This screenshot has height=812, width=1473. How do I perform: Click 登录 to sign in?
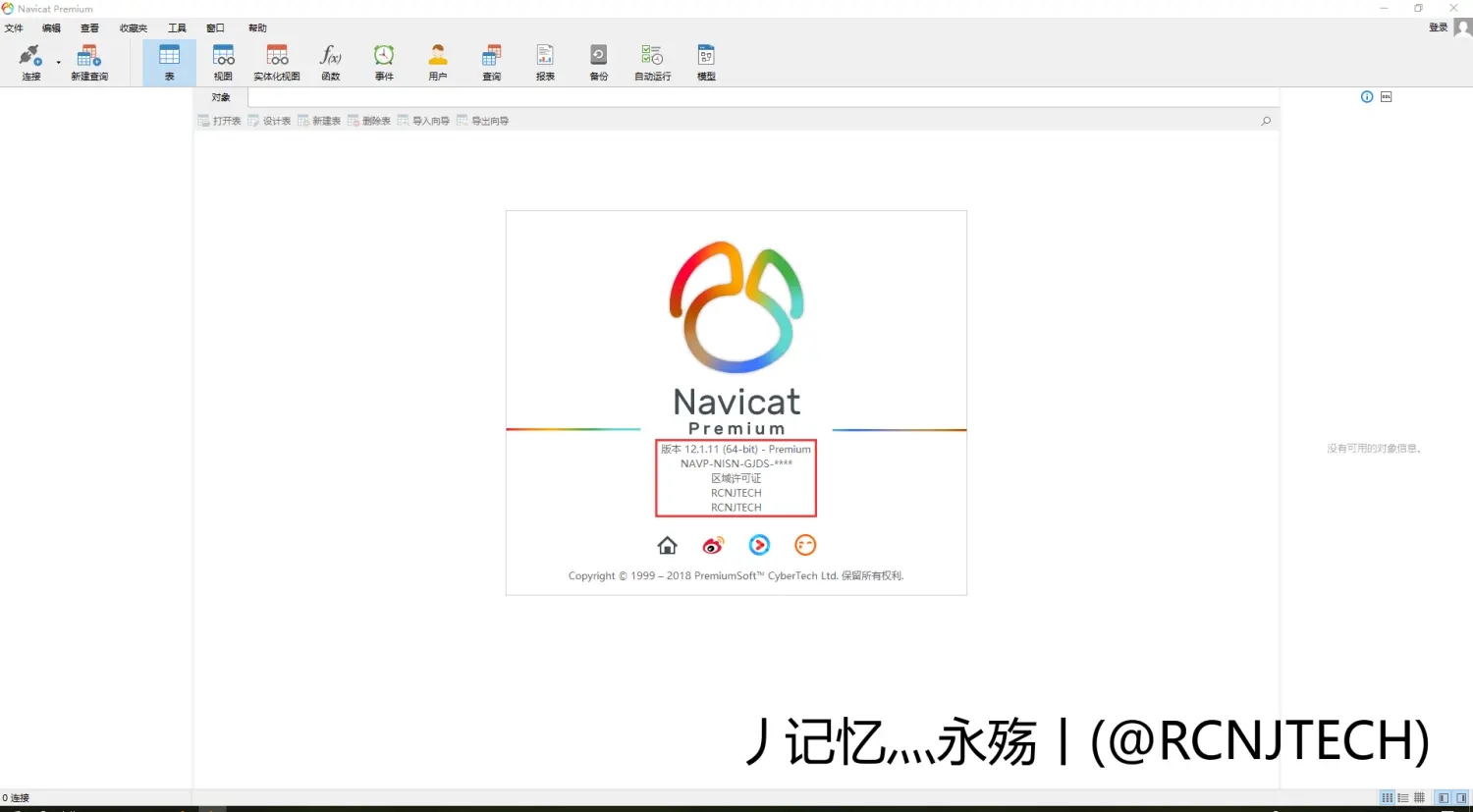(1438, 27)
